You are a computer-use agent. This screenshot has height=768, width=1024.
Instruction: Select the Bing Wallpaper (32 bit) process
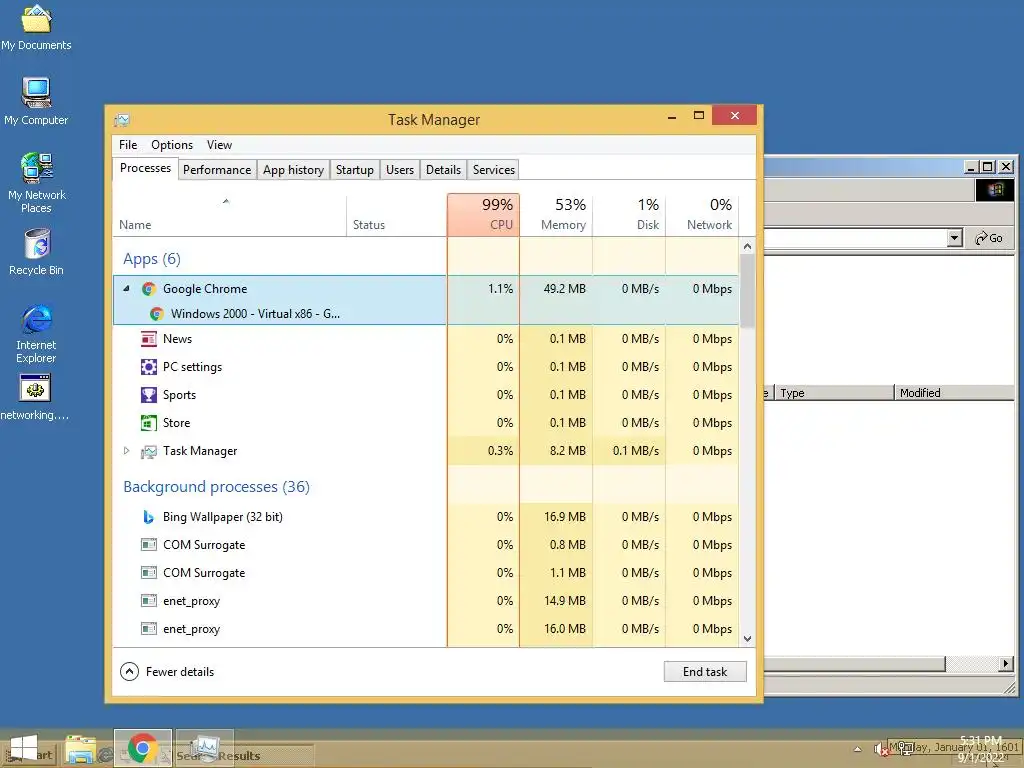(x=426, y=517)
